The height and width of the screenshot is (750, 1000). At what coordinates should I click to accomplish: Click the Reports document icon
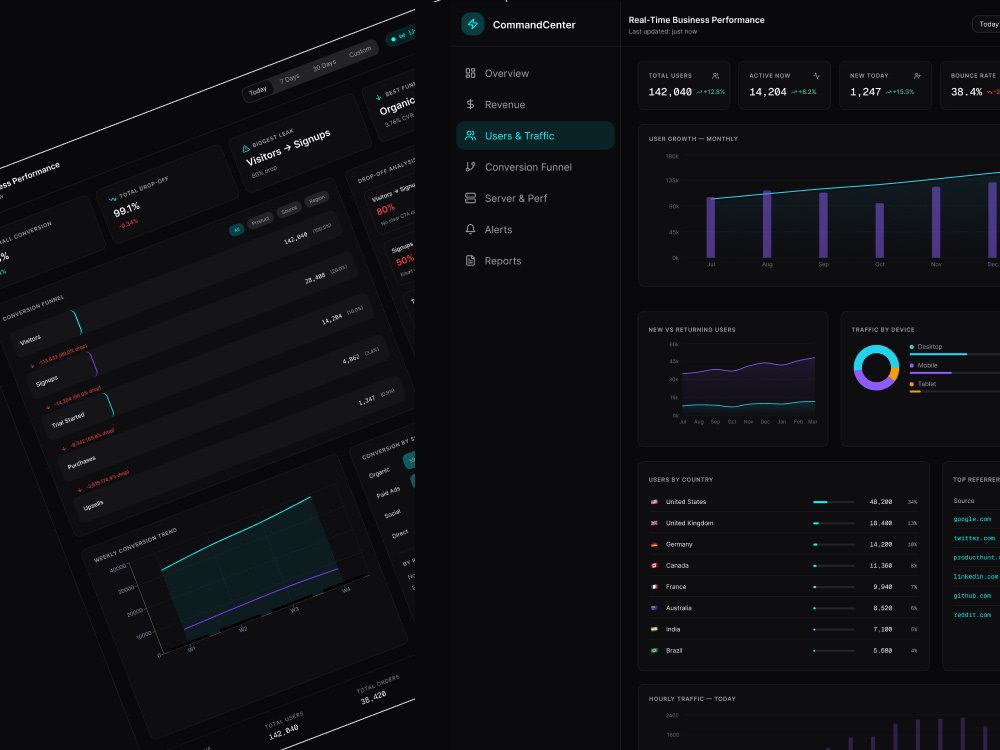[x=470, y=261]
